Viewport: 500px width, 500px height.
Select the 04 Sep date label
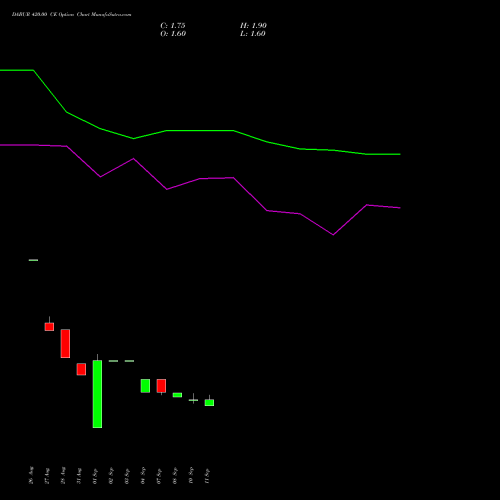(x=143, y=476)
